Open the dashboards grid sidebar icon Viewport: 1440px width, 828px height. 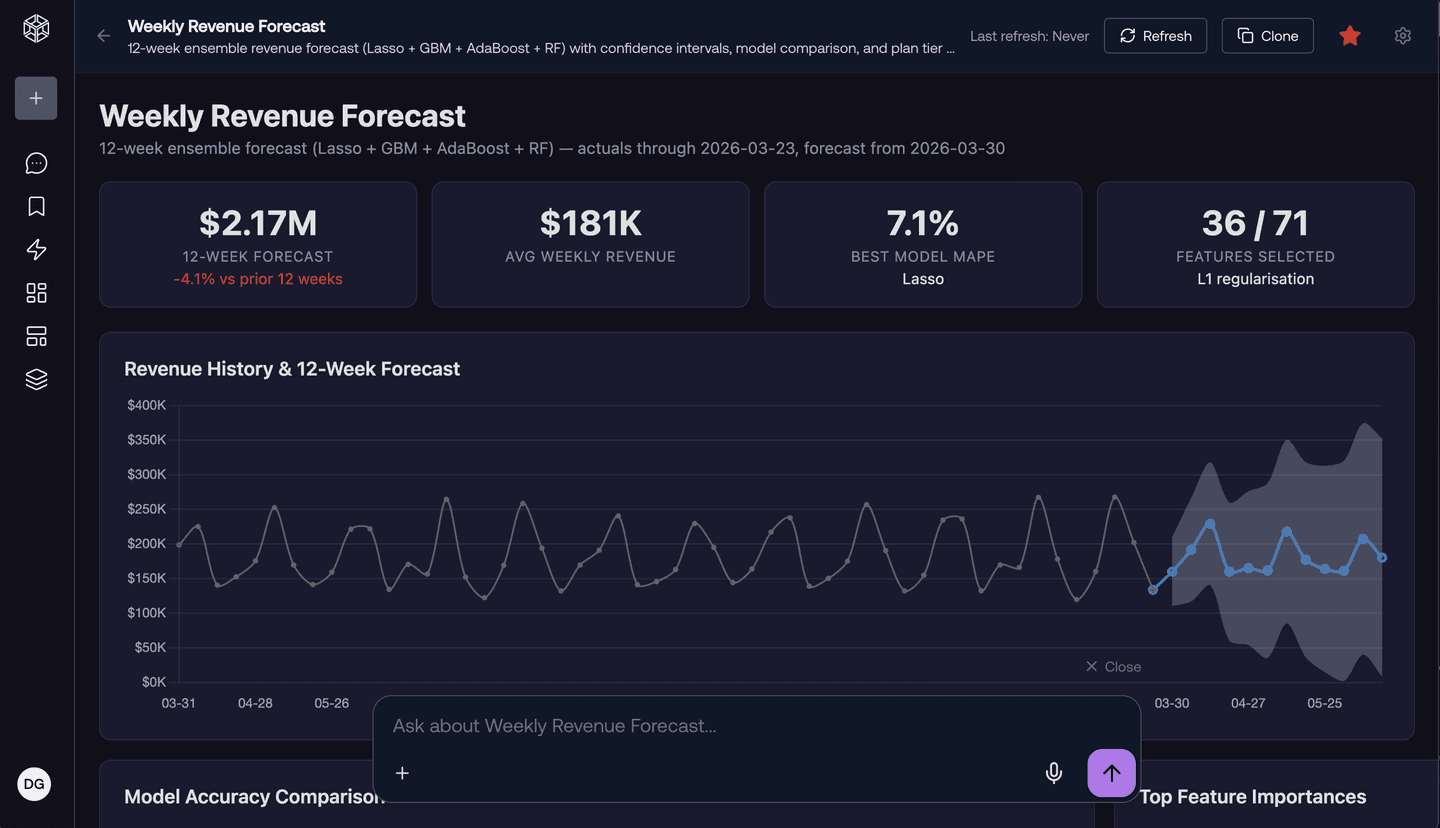pyautogui.click(x=36, y=292)
